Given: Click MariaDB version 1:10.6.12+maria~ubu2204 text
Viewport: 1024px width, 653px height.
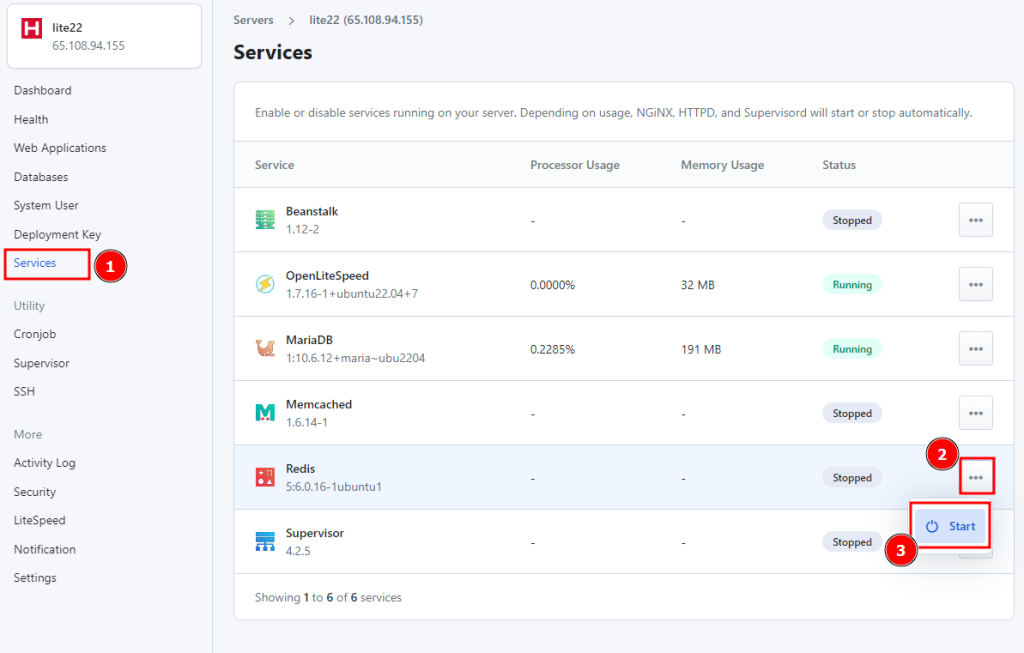Looking at the screenshot, I should (x=355, y=358).
